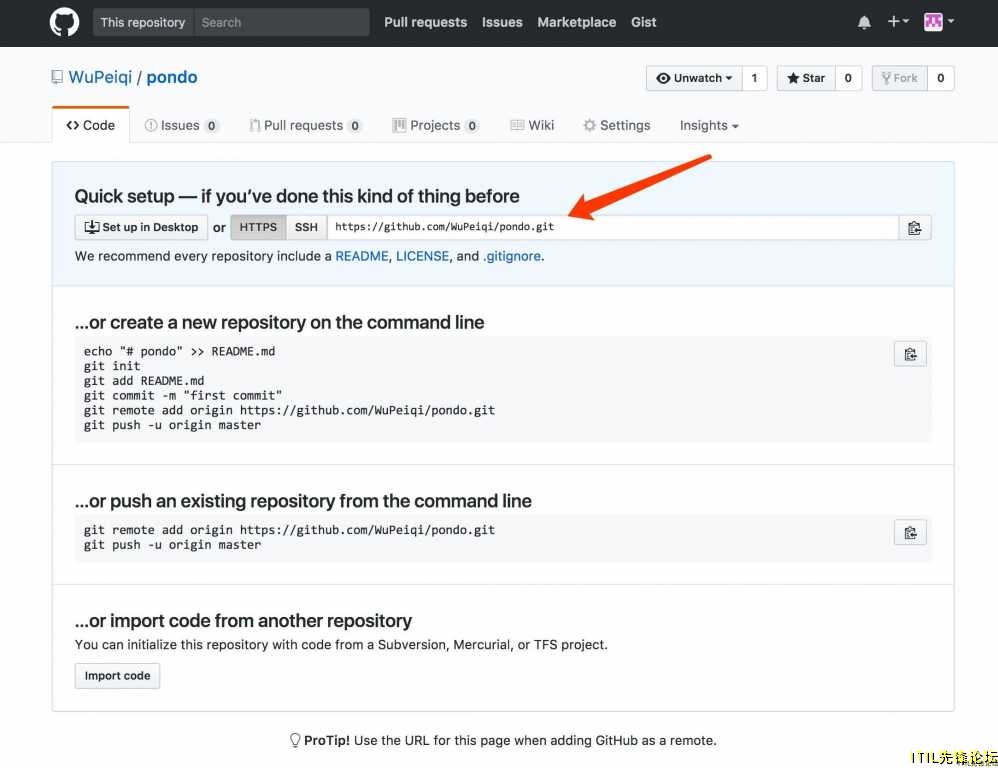998x768 pixels.
Task: Star the pondo repository
Action: click(806, 78)
